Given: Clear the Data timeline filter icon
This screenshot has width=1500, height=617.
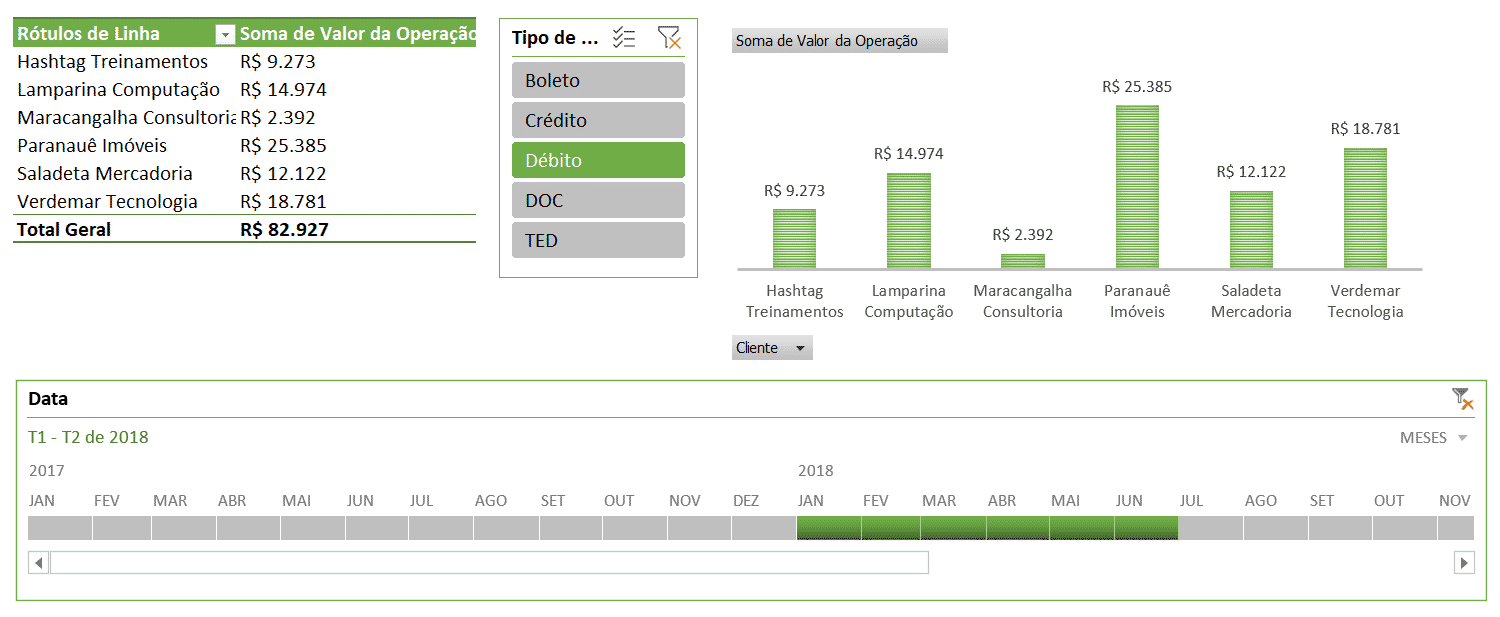Looking at the screenshot, I should point(1462,399).
